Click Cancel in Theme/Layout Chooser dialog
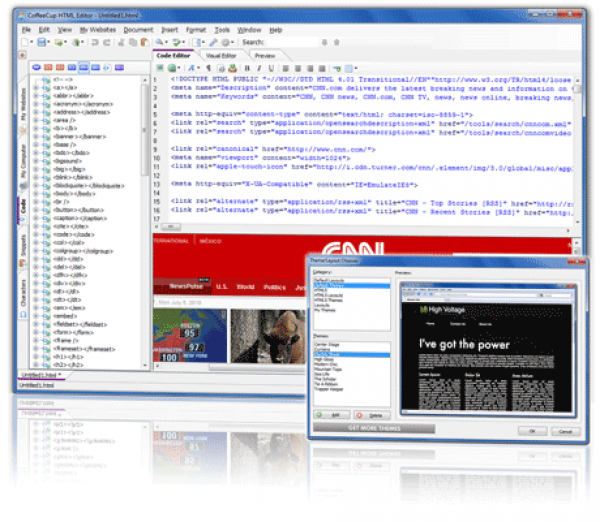This screenshot has height=522, width=600. click(566, 431)
